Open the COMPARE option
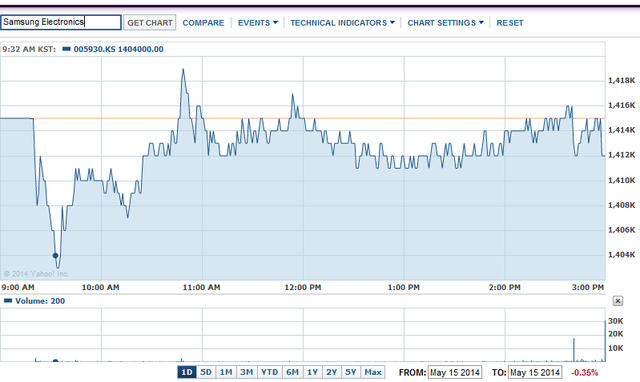 203,23
